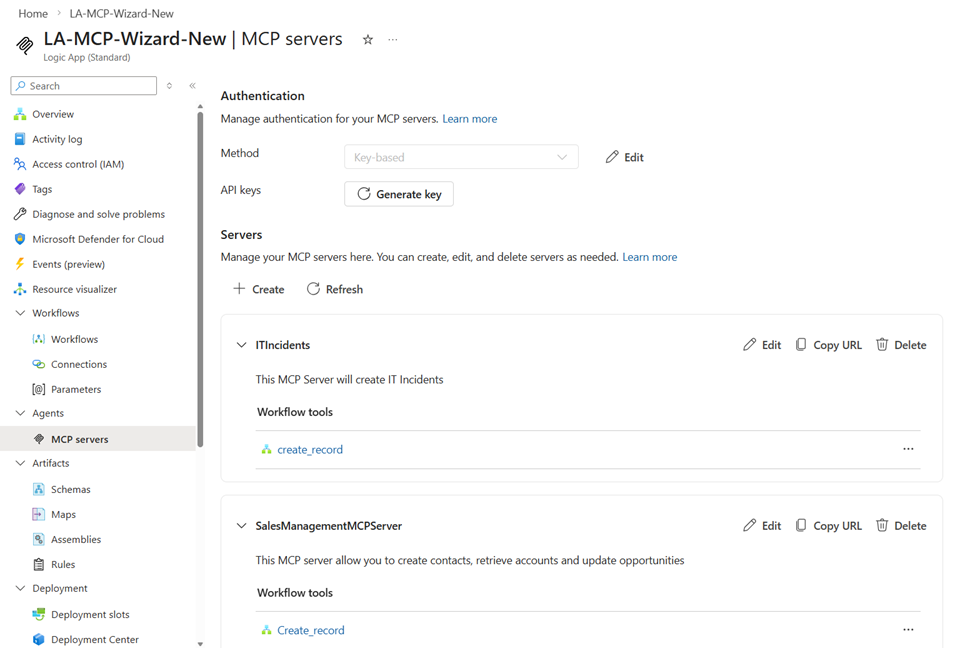Copy URL of the ITIncidents server
This screenshot has width=975, height=648.
click(x=829, y=345)
